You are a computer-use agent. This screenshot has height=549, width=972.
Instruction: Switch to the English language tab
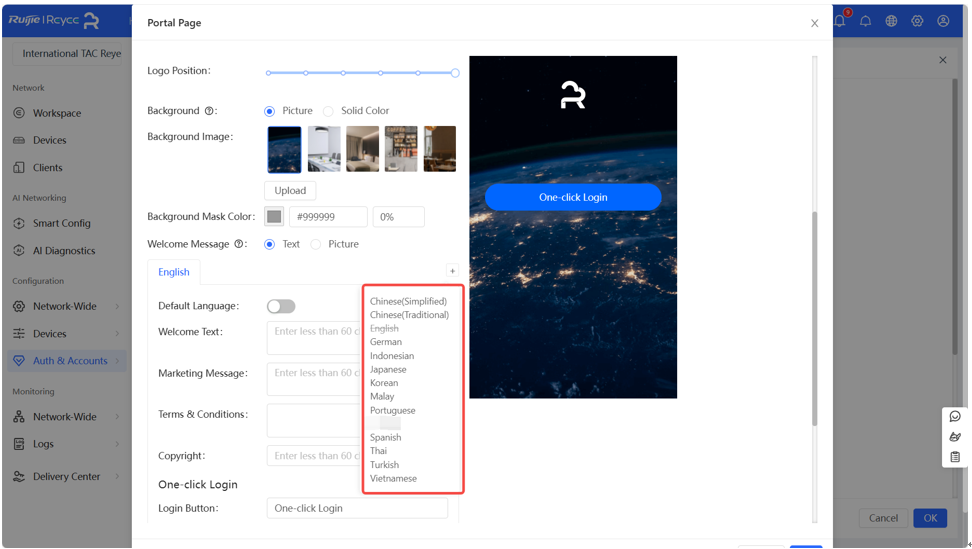(174, 272)
